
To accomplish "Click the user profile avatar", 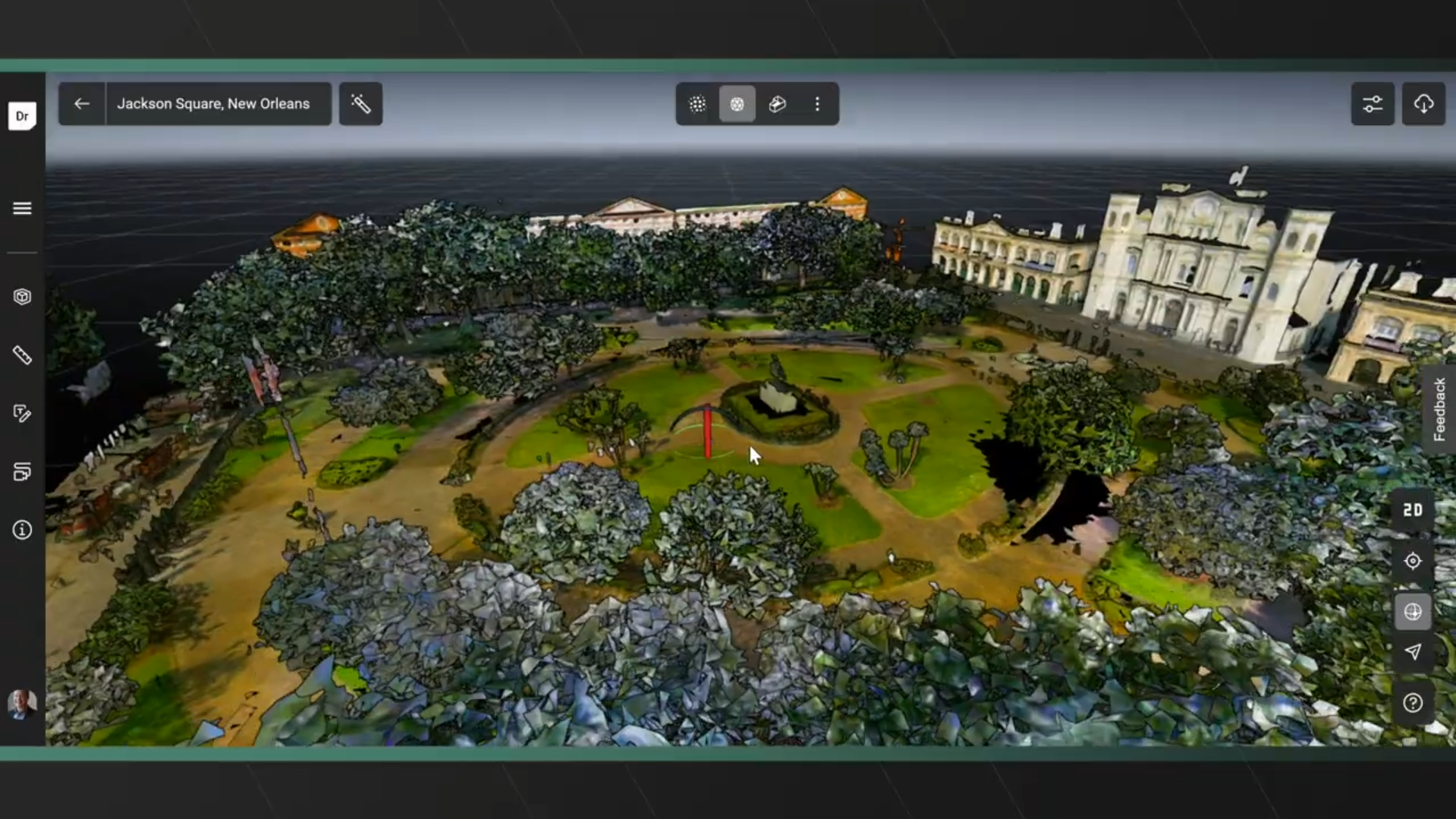I will pos(22,704).
